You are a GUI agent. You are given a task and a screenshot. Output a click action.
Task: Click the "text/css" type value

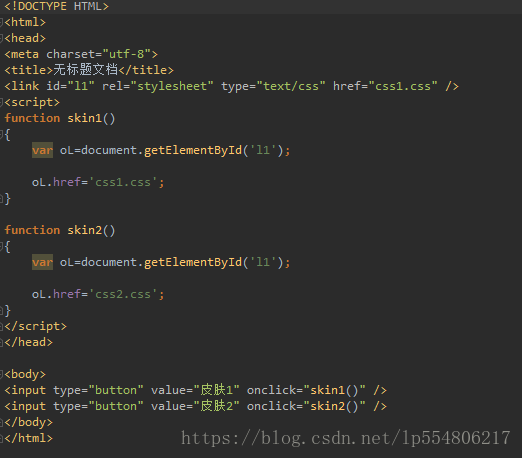click(291, 86)
